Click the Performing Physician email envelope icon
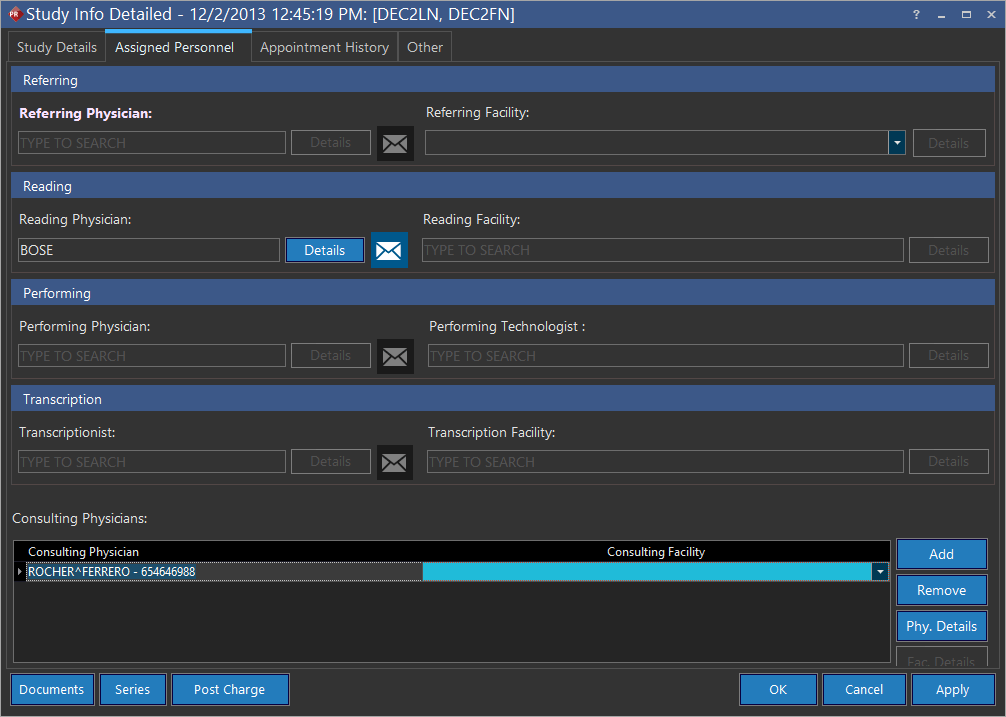This screenshot has height=717, width=1006. [x=395, y=356]
